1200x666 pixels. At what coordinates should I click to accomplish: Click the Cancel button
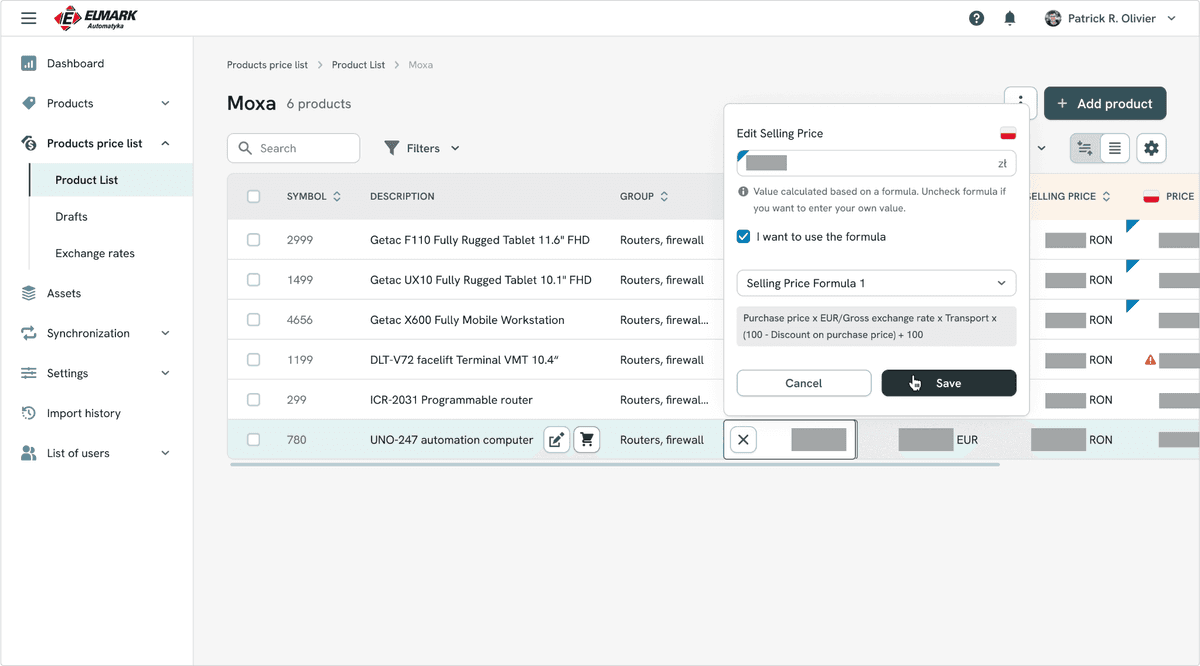coord(804,383)
